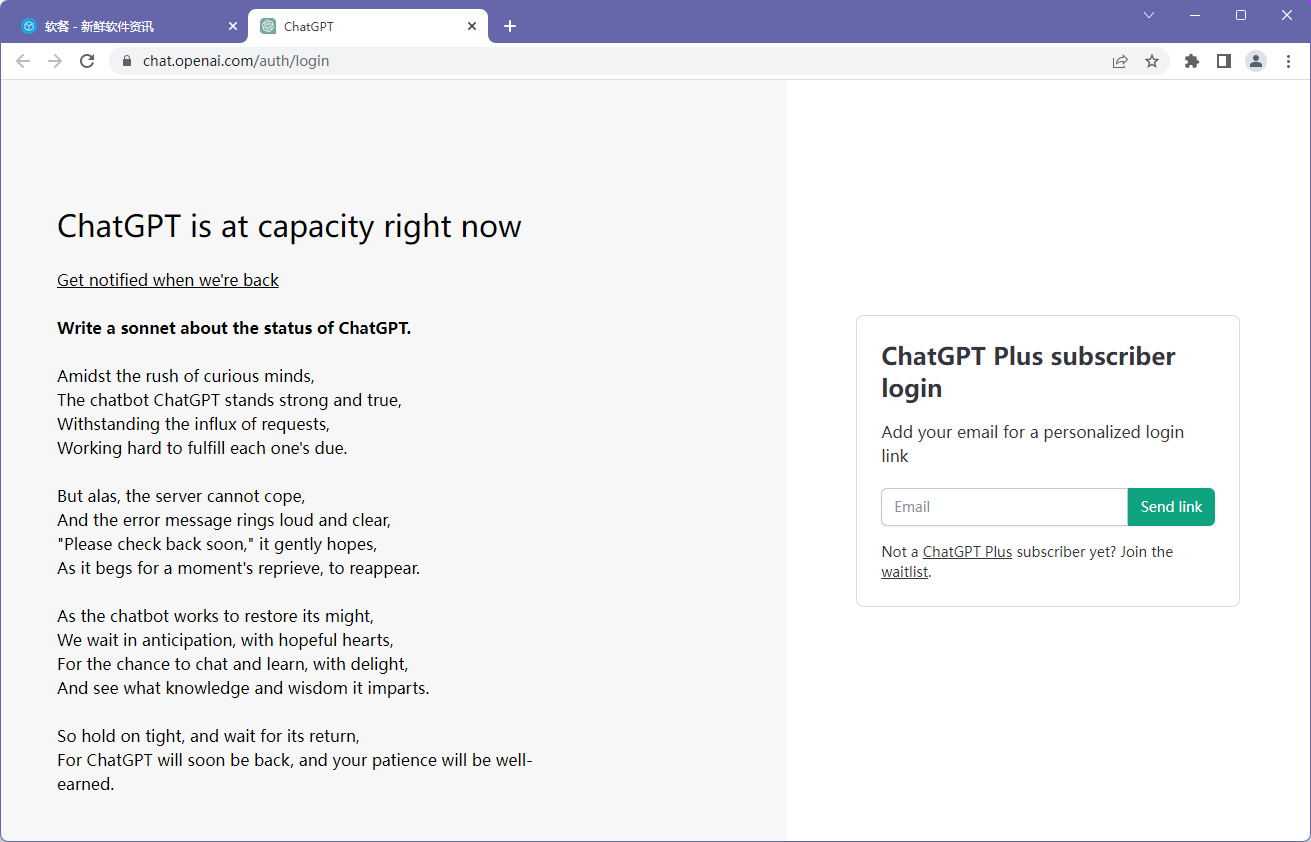Screen dimensions: 1311x842
Task: Click the browser back arrow
Action: click(x=23, y=61)
